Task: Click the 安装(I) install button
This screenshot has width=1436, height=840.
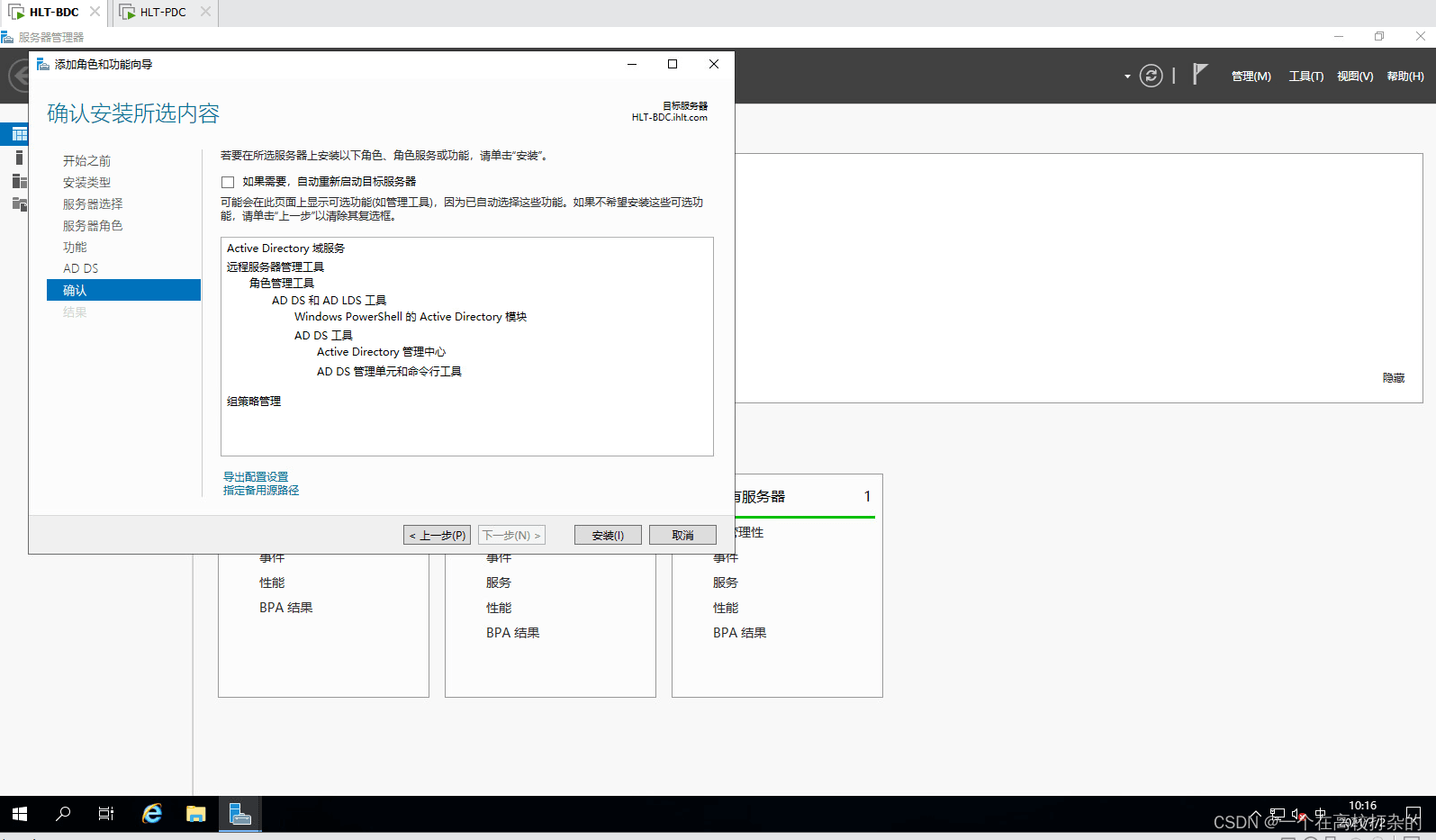Action: coord(608,535)
